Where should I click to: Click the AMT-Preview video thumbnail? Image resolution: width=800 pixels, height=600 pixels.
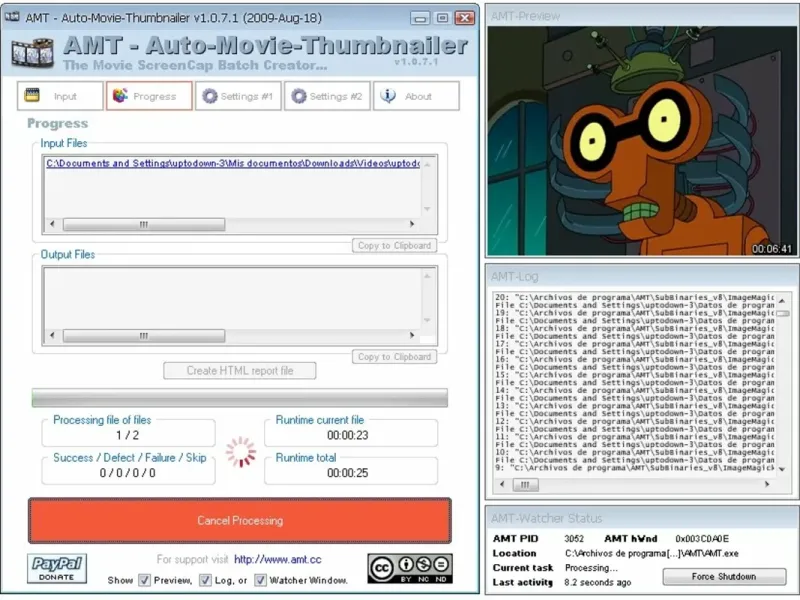point(641,141)
